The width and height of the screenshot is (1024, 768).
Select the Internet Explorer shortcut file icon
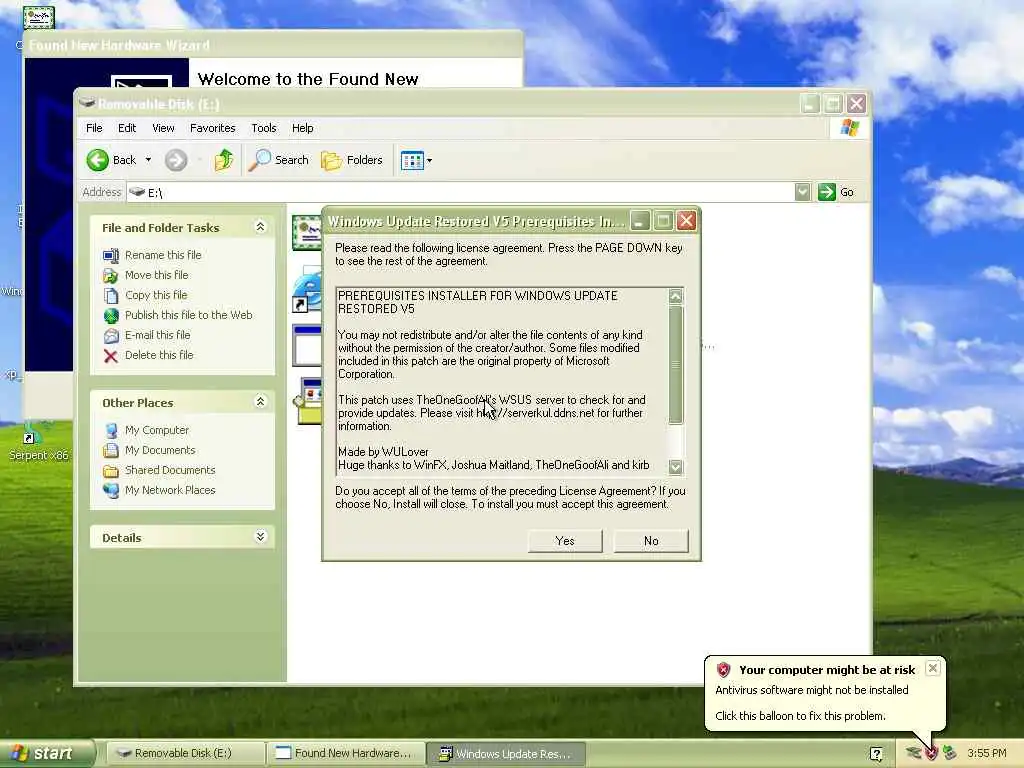tap(307, 291)
